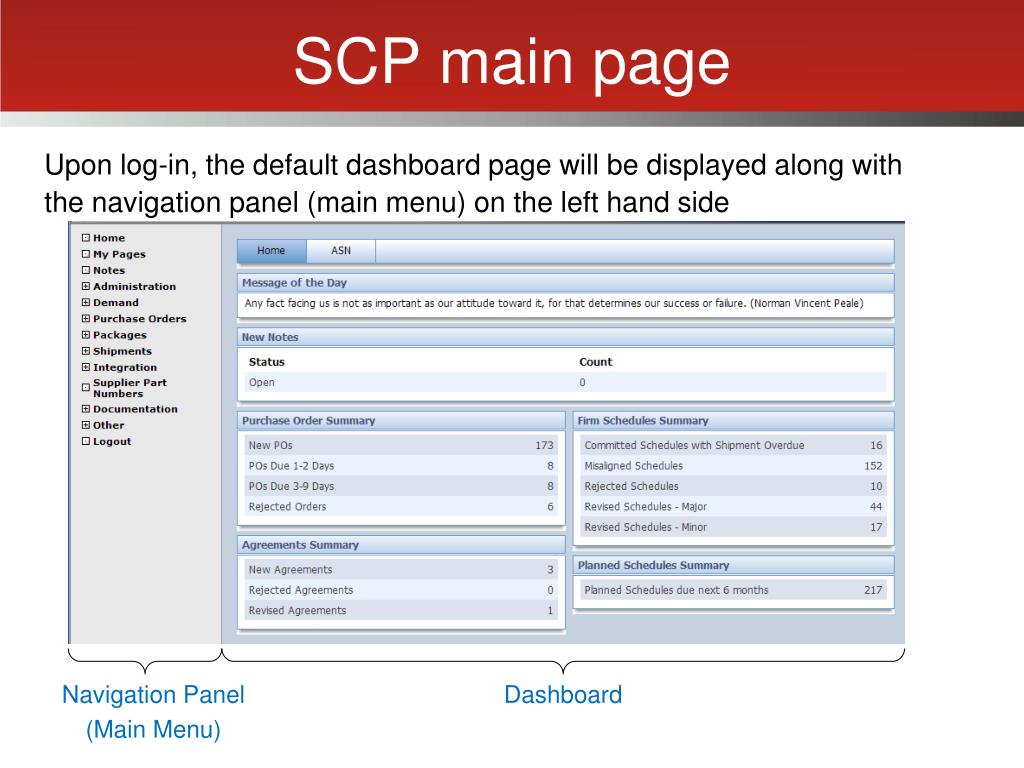Open the Home navigation link
This screenshot has height=768, width=1024.
point(109,238)
